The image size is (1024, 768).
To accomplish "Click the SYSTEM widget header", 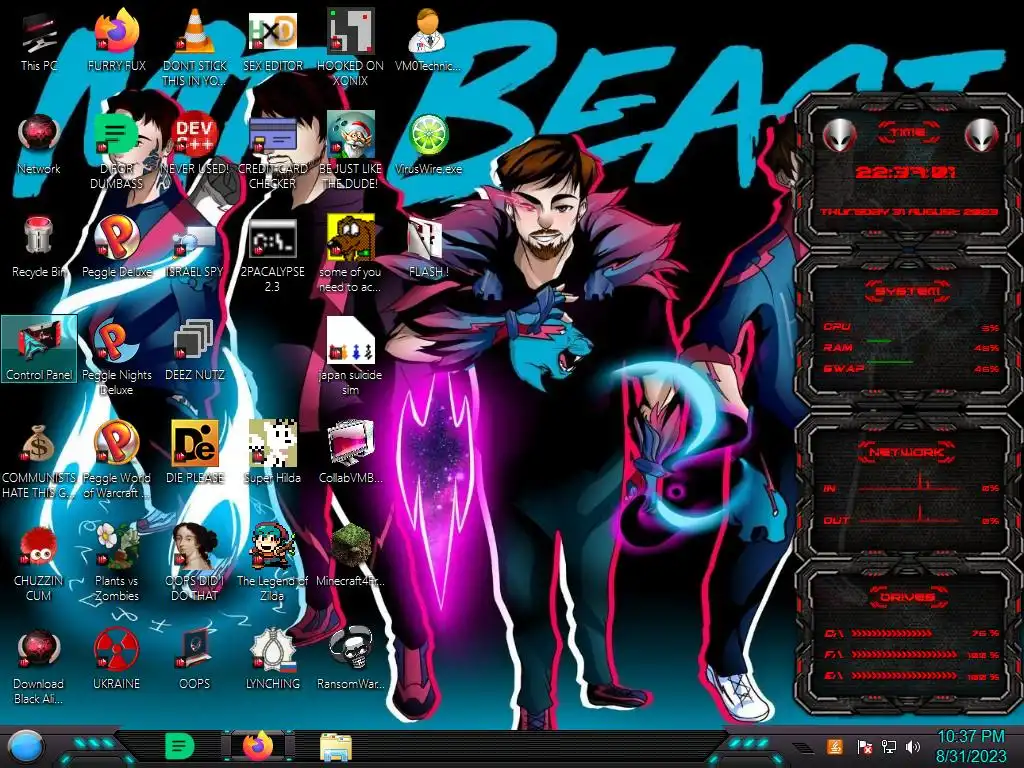I will click(x=907, y=291).
